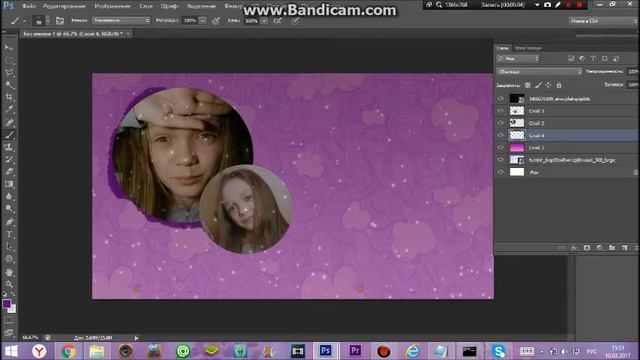Toggle Quick Mask mode icon
This screenshot has height=360, width=640.
9,320
